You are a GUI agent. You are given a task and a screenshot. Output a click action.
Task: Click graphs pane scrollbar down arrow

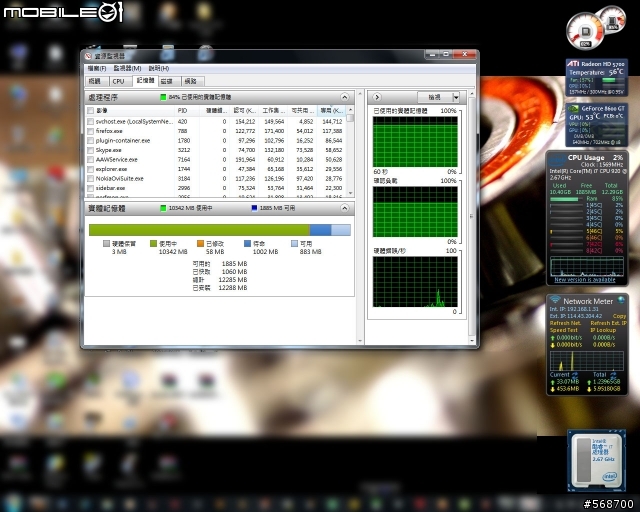pos(472,340)
